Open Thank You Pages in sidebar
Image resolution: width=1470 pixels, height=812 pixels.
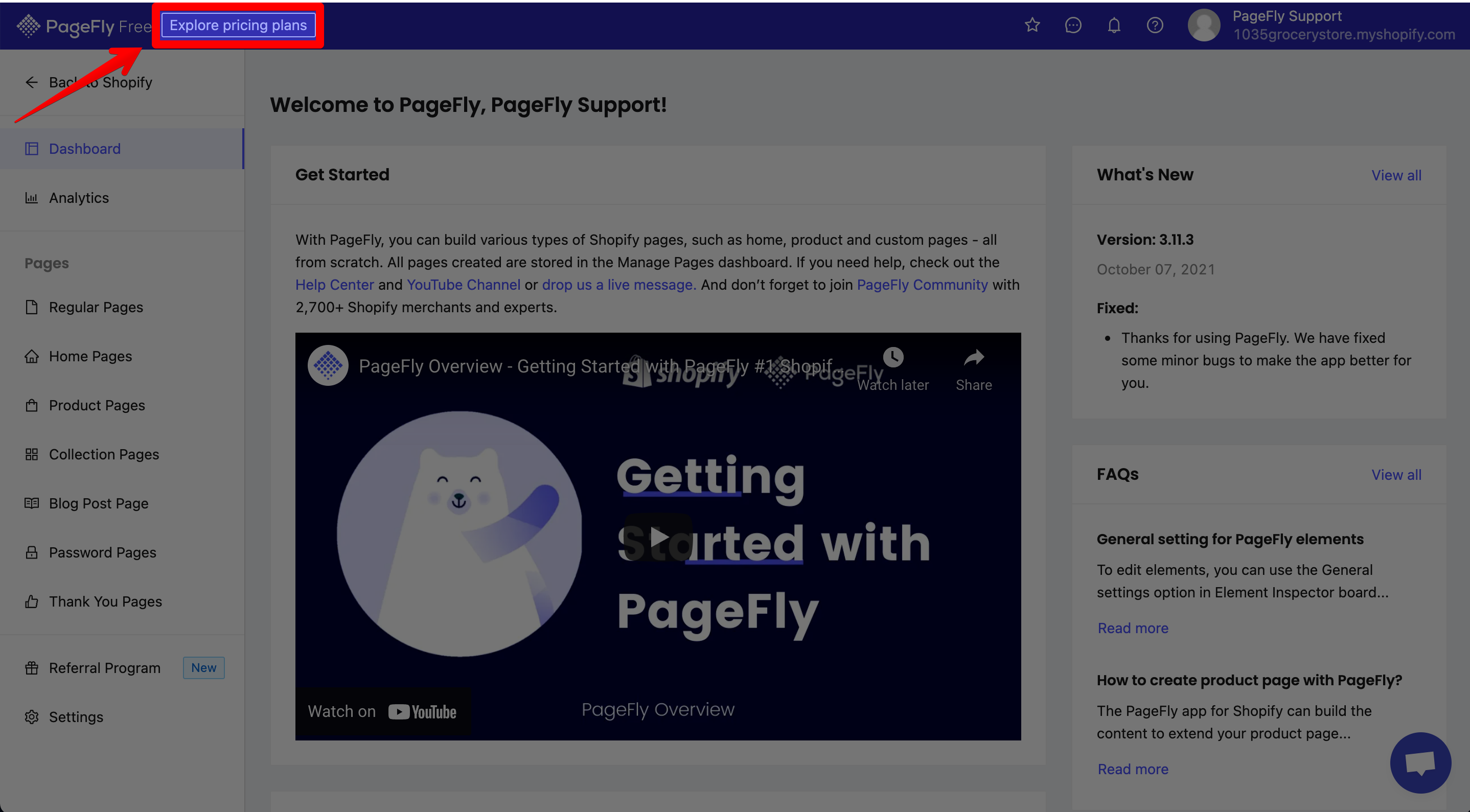pos(122,601)
